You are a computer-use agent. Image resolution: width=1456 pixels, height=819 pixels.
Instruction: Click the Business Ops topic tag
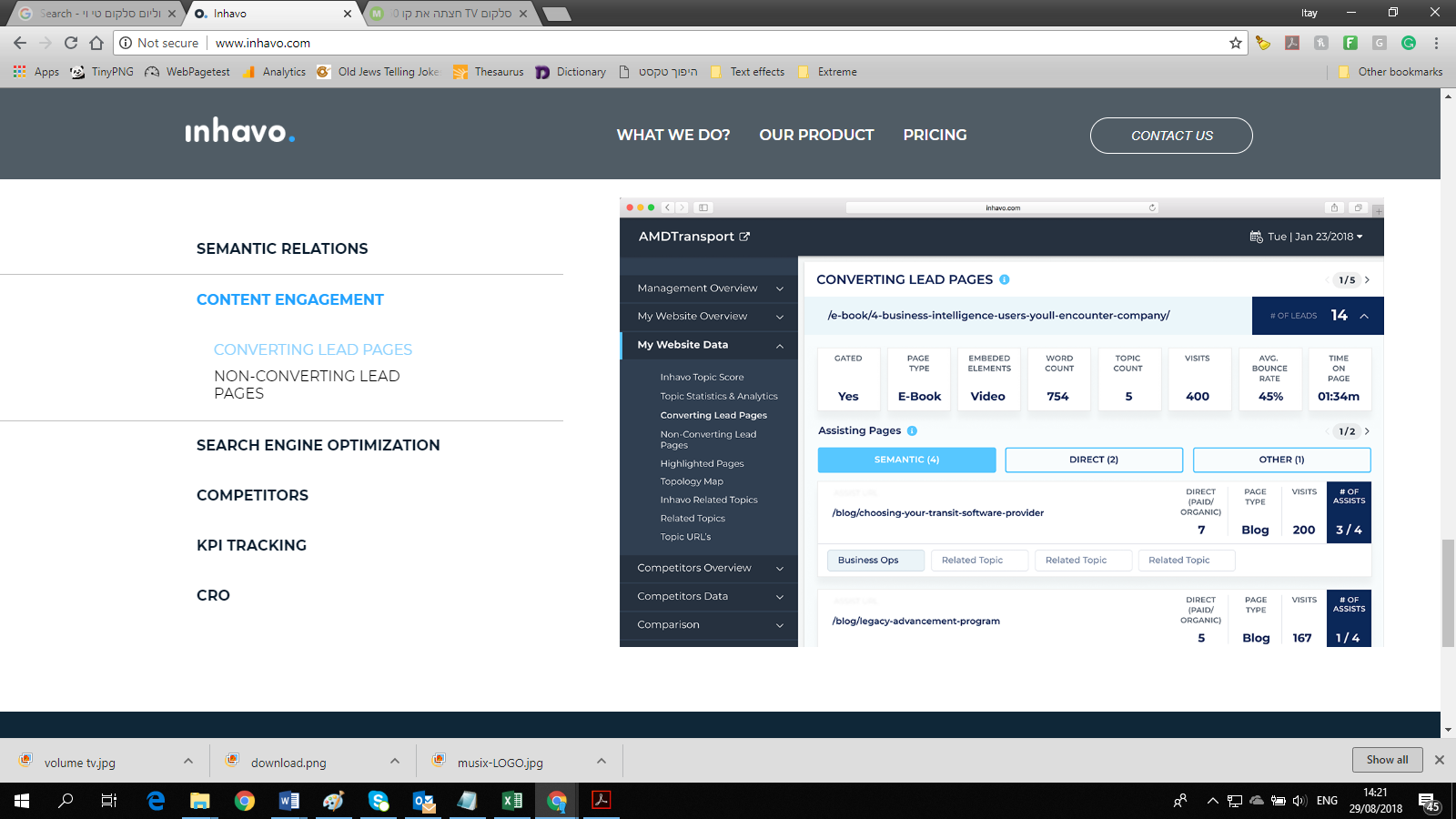[x=875, y=561]
